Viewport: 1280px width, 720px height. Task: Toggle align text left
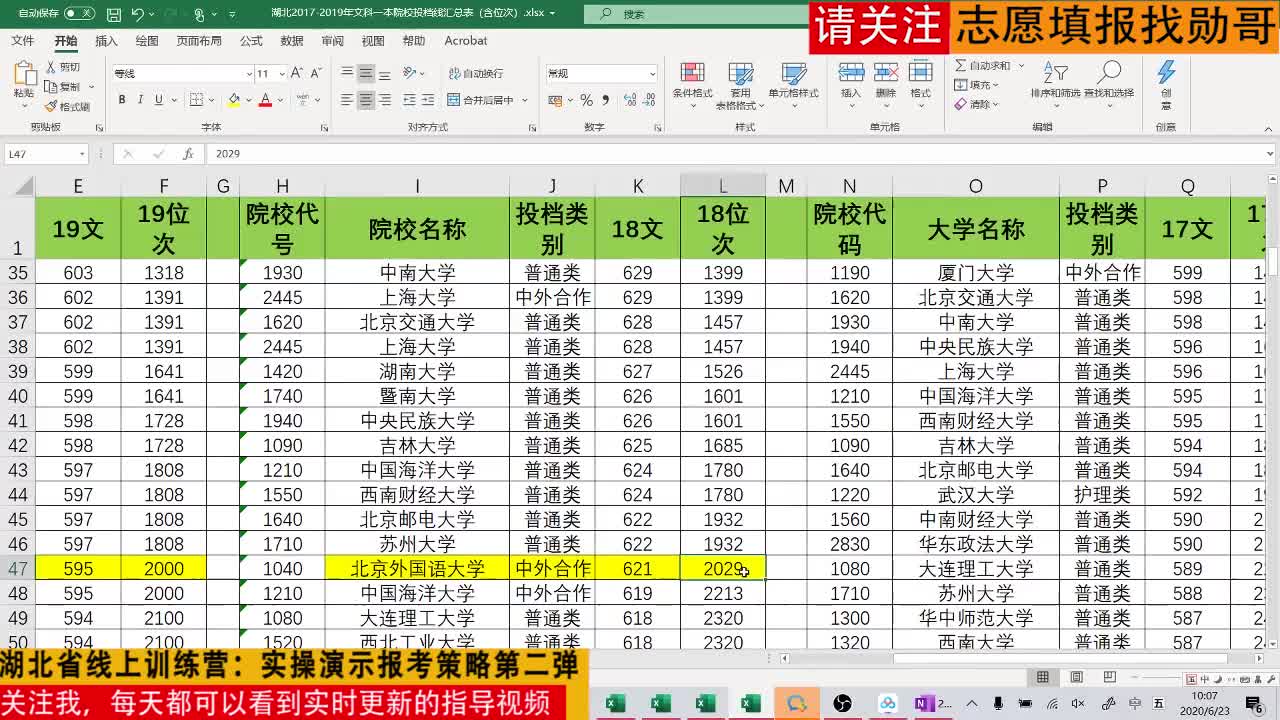tap(347, 100)
